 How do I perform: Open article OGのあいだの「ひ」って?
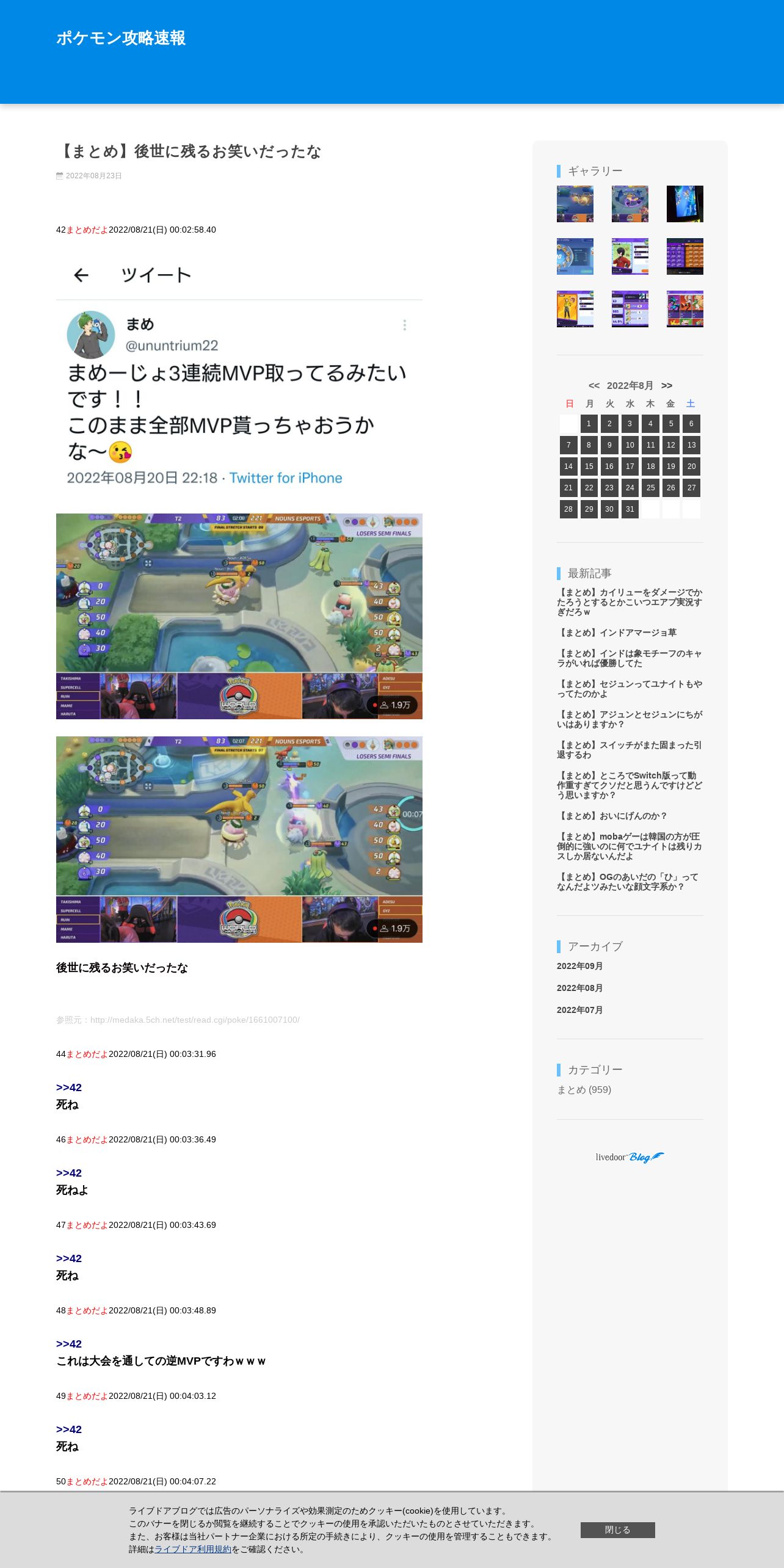coord(628,882)
